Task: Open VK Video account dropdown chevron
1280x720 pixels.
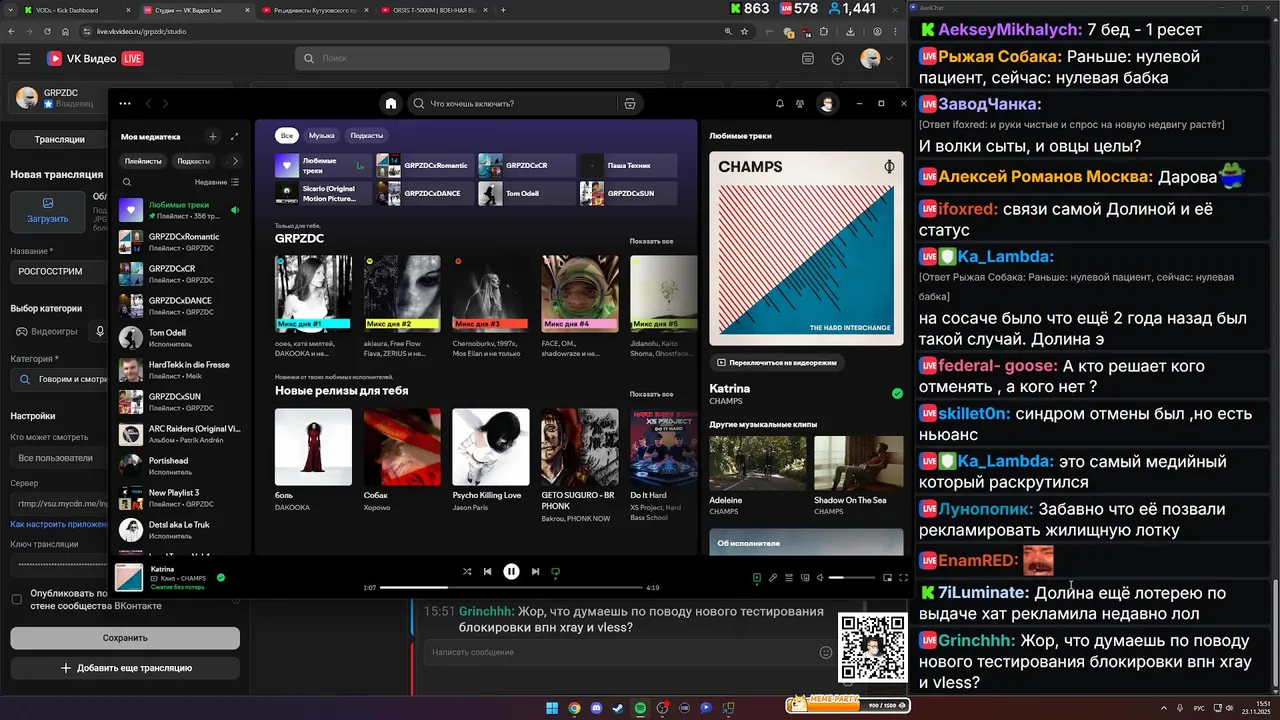Action: [x=888, y=59]
